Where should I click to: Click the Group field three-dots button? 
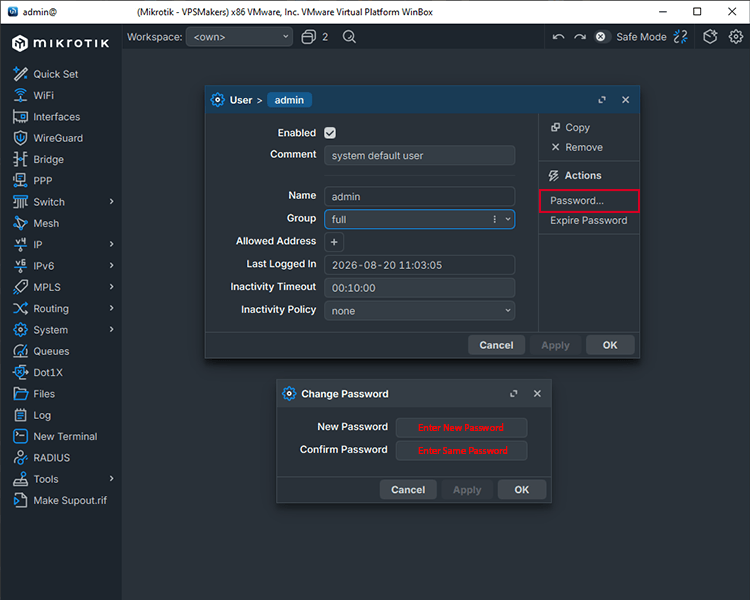coord(495,219)
